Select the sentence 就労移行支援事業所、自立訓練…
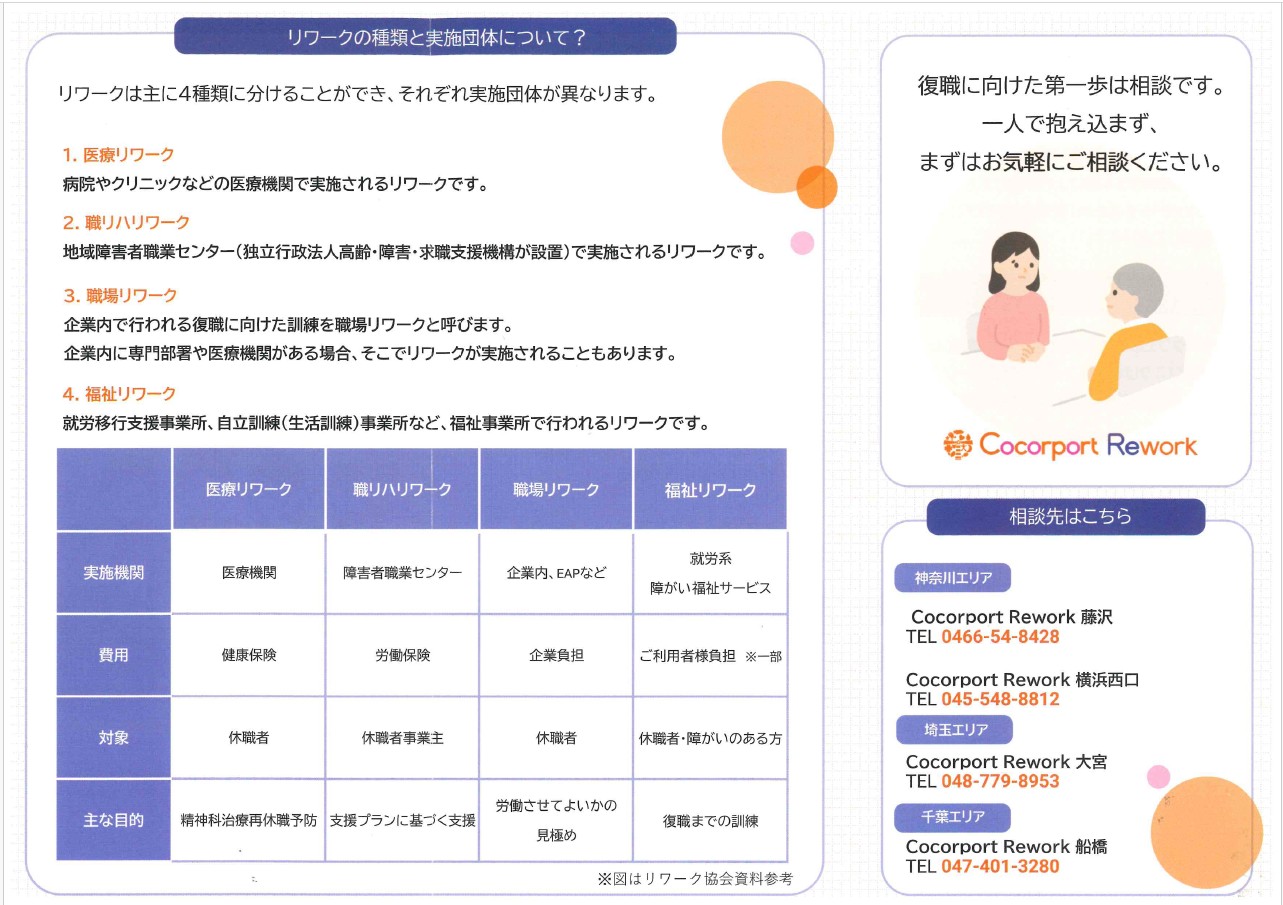This screenshot has width=1283, height=905. coord(386,423)
